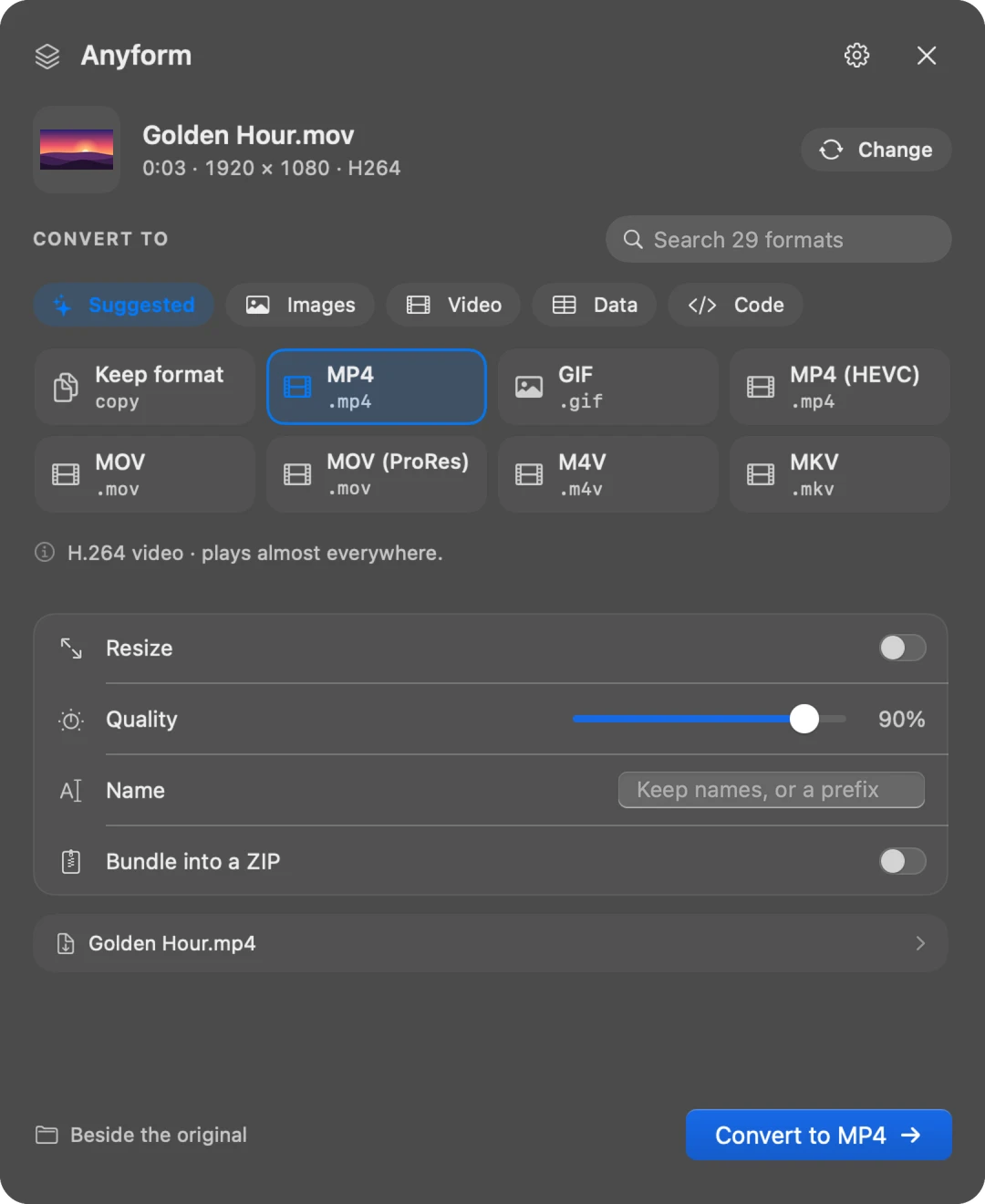Image resolution: width=985 pixels, height=1204 pixels.
Task: Expand the Golden Hour.mp4 output row chevron
Action: (920, 943)
